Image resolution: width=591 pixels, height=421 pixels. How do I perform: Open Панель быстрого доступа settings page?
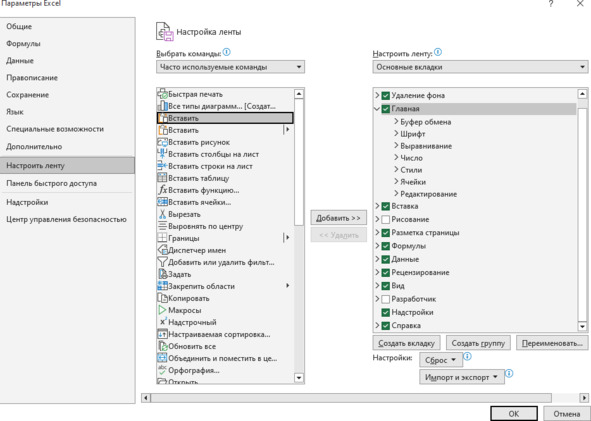pyautogui.click(x=52, y=184)
